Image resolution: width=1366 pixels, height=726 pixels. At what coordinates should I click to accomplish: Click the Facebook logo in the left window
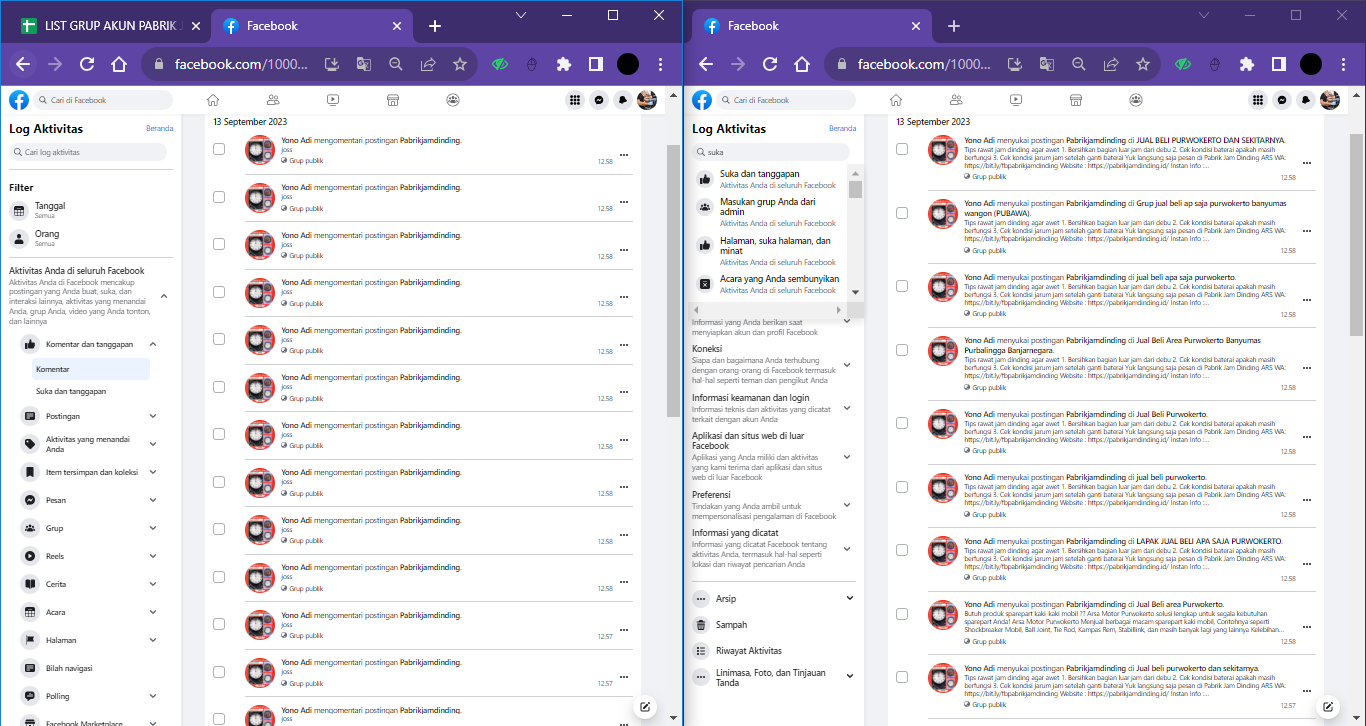tap(19, 100)
